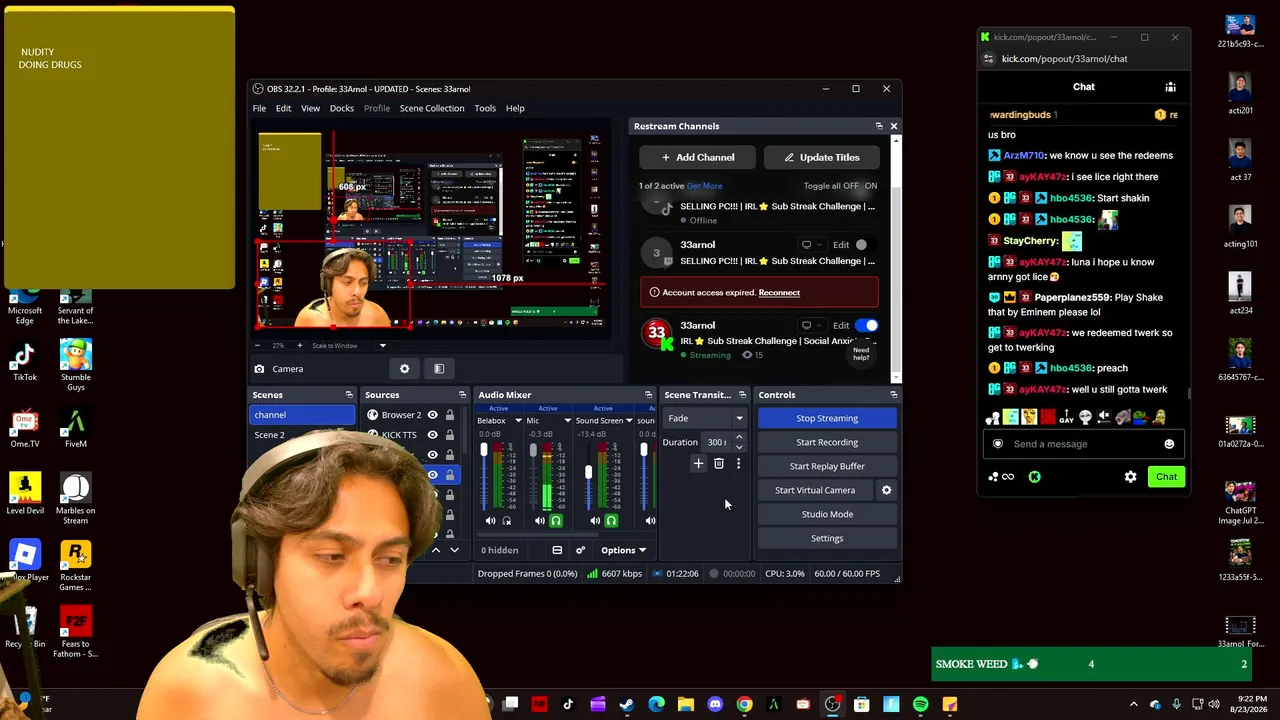Open transition properties three-dot menu
The image size is (1280, 720).
(x=738, y=464)
